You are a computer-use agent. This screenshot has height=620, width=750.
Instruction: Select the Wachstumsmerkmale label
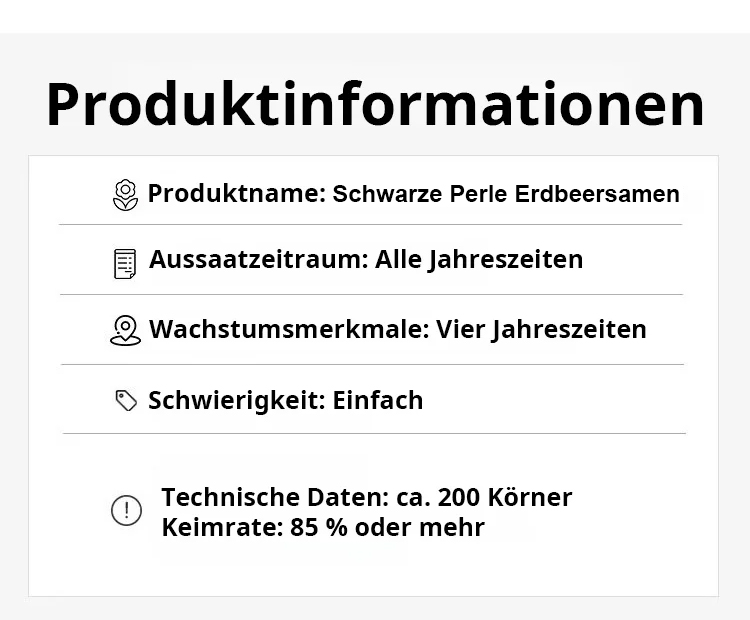(289, 329)
